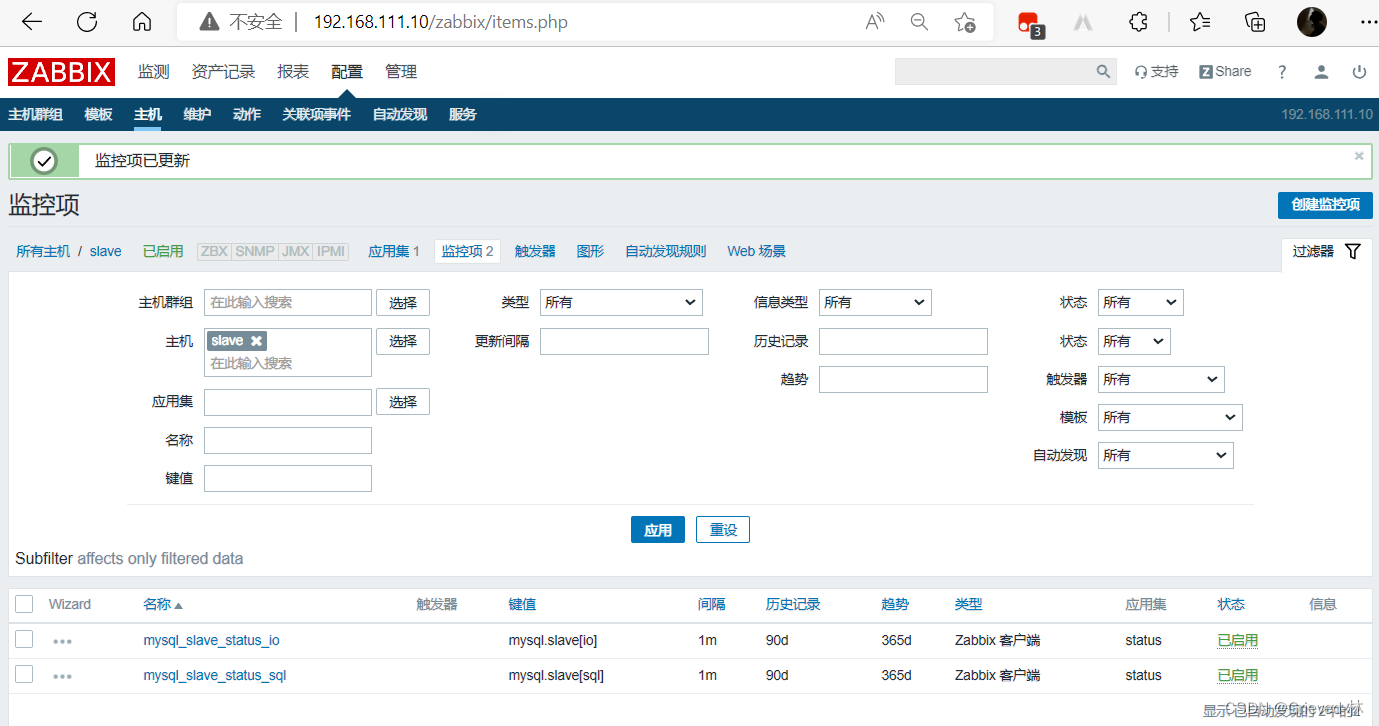
Task: Sort the table by 名称 column
Action: point(163,604)
